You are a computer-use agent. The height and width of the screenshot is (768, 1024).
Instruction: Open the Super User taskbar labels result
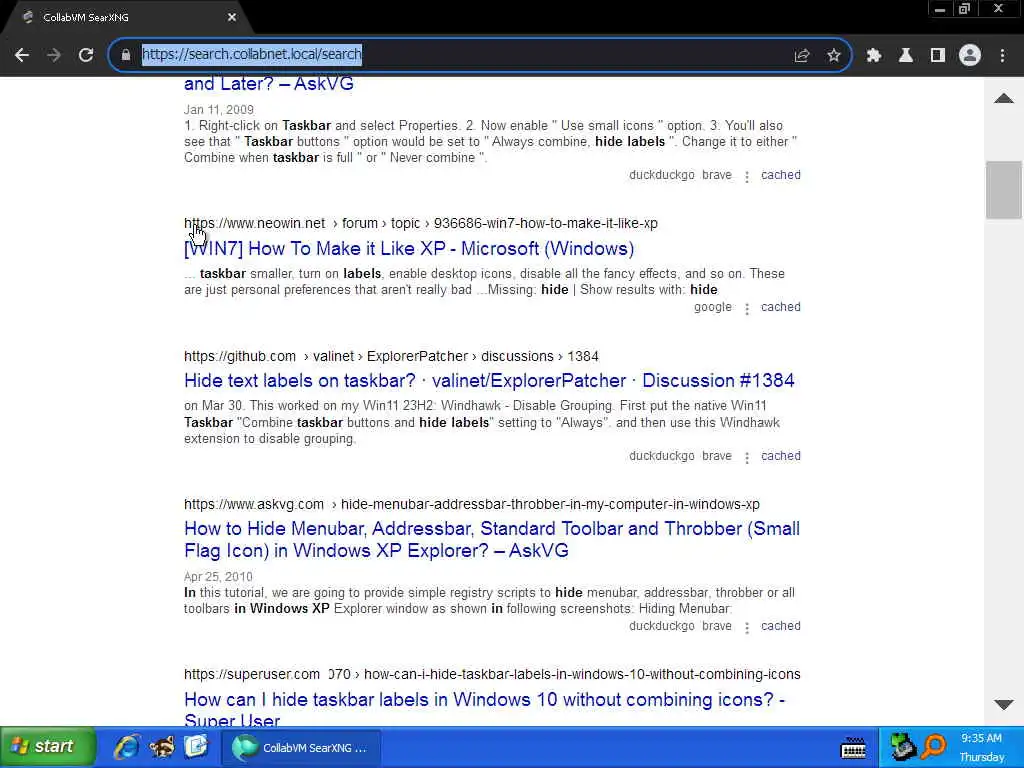(x=485, y=709)
